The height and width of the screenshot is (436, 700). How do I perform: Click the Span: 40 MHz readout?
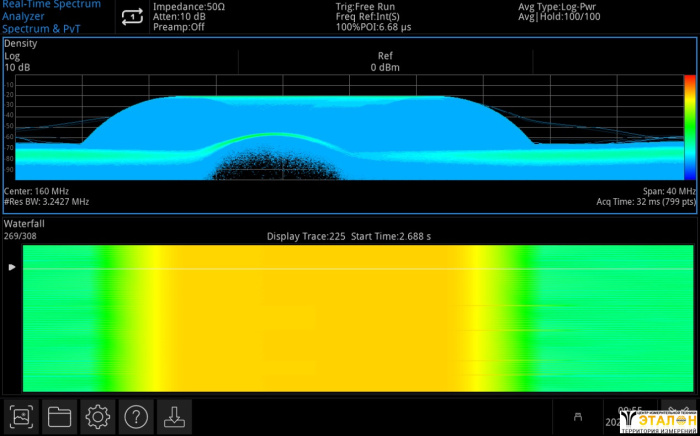click(668, 190)
